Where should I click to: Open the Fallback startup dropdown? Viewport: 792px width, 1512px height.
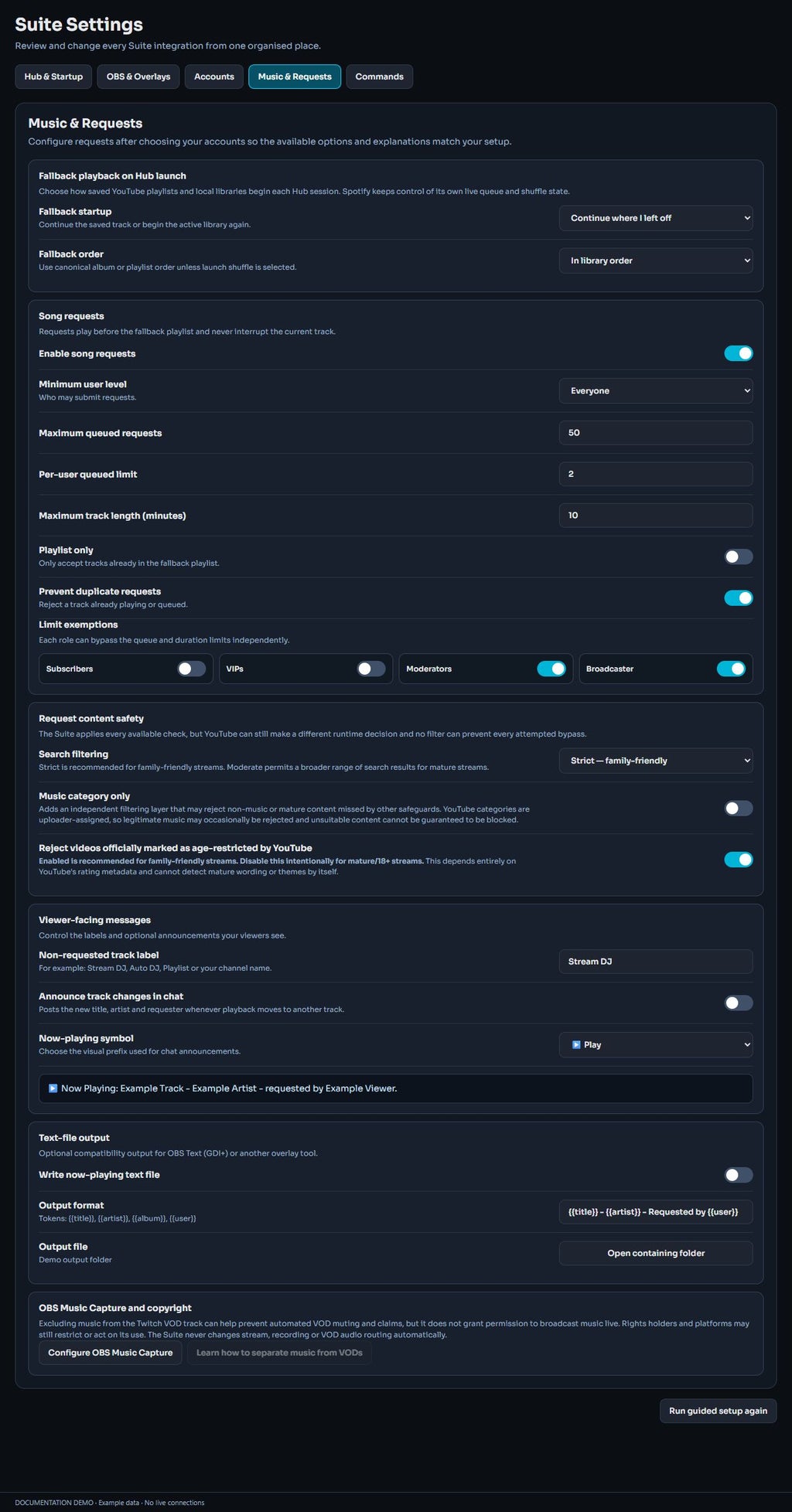coord(656,218)
